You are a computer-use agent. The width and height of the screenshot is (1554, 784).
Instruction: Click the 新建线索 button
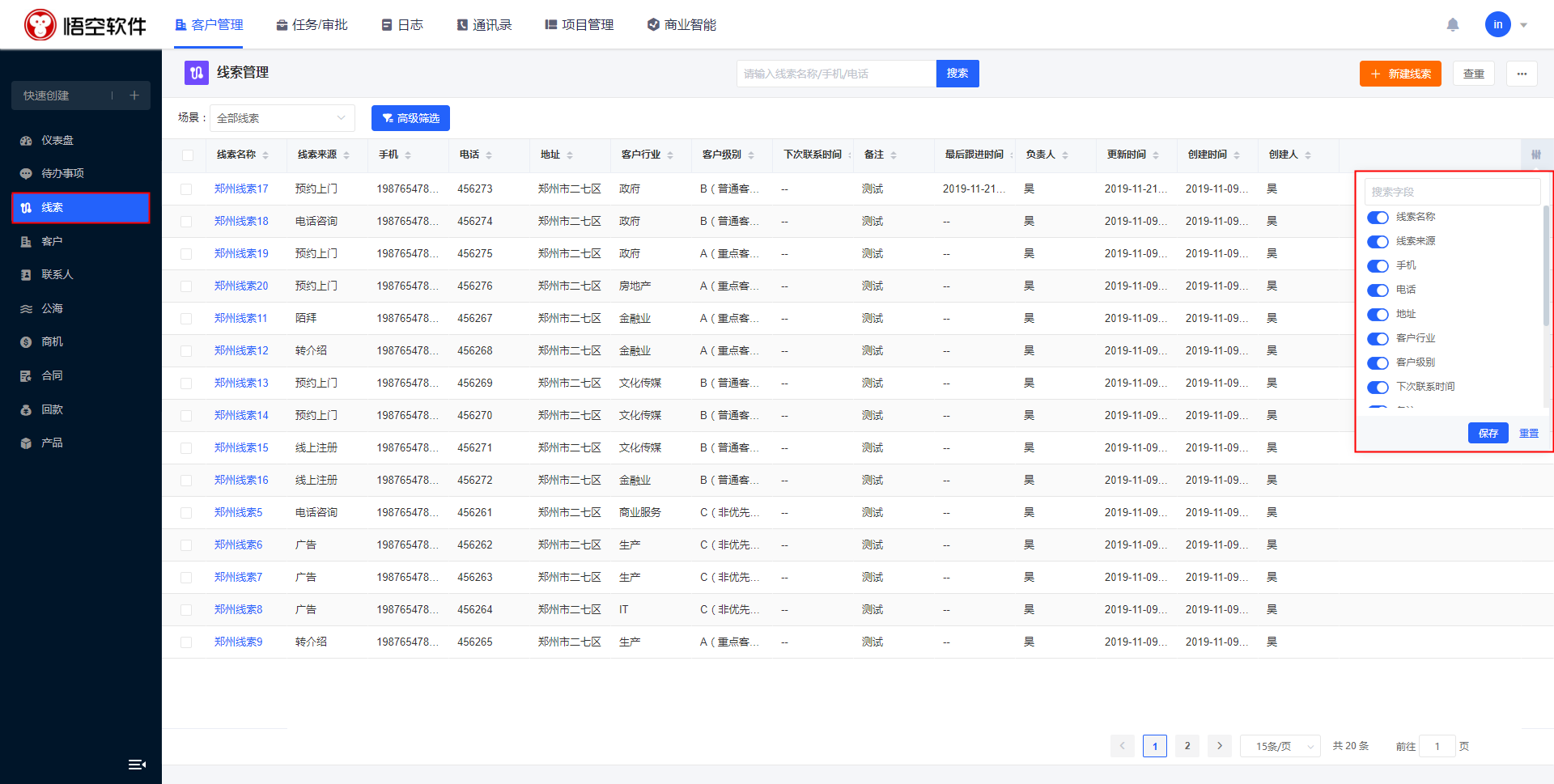1400,74
